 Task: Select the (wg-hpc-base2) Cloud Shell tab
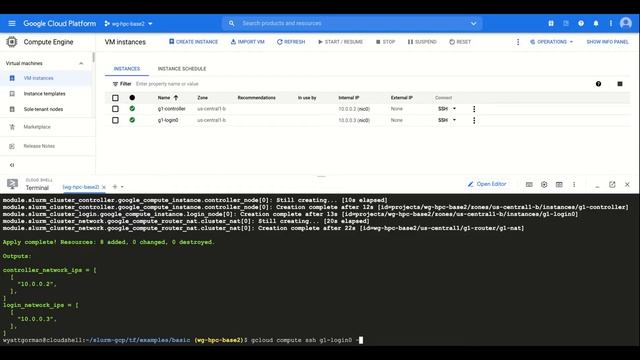[81, 187]
